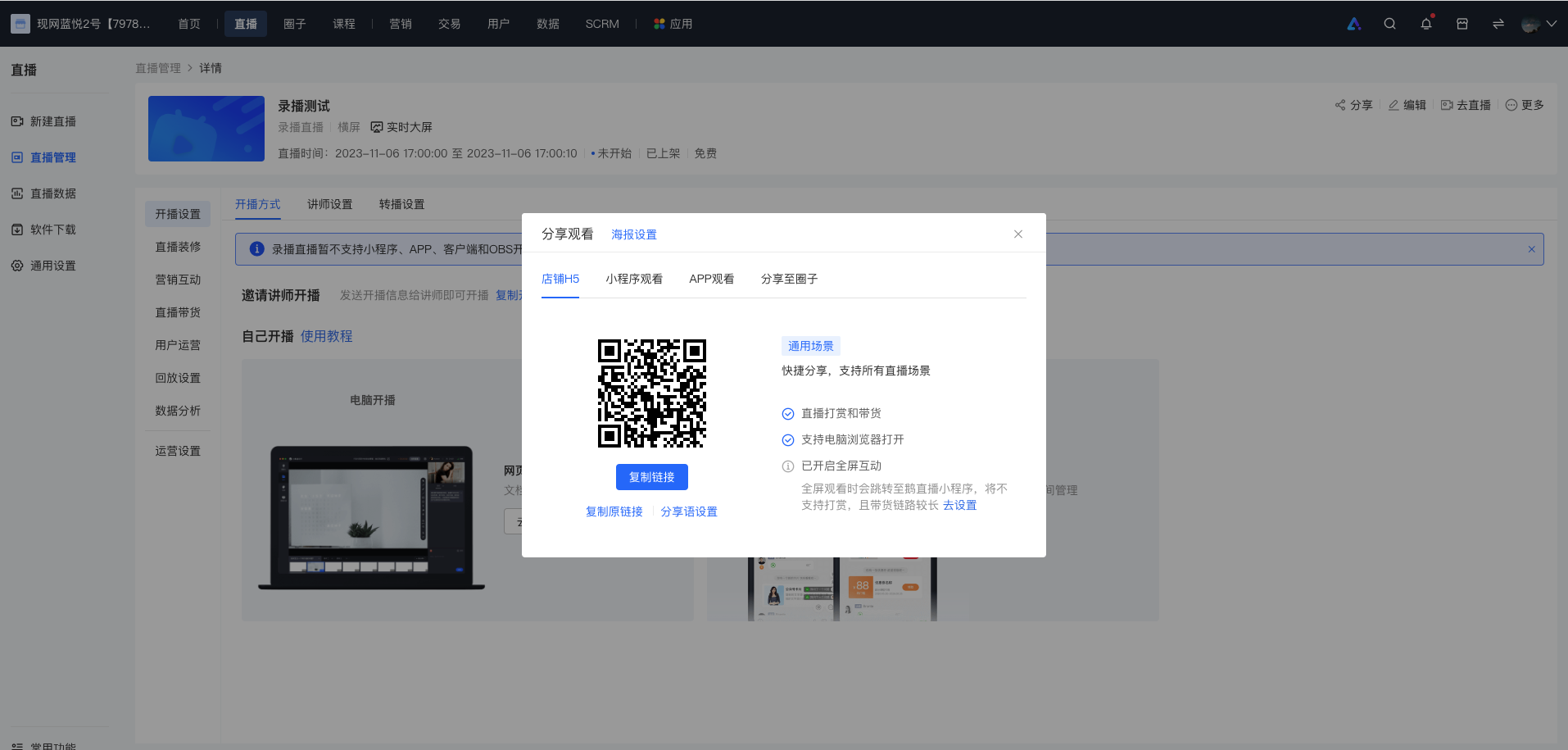1568x750 pixels.
Task: Open the 应用 apps menu
Action: coord(673,24)
